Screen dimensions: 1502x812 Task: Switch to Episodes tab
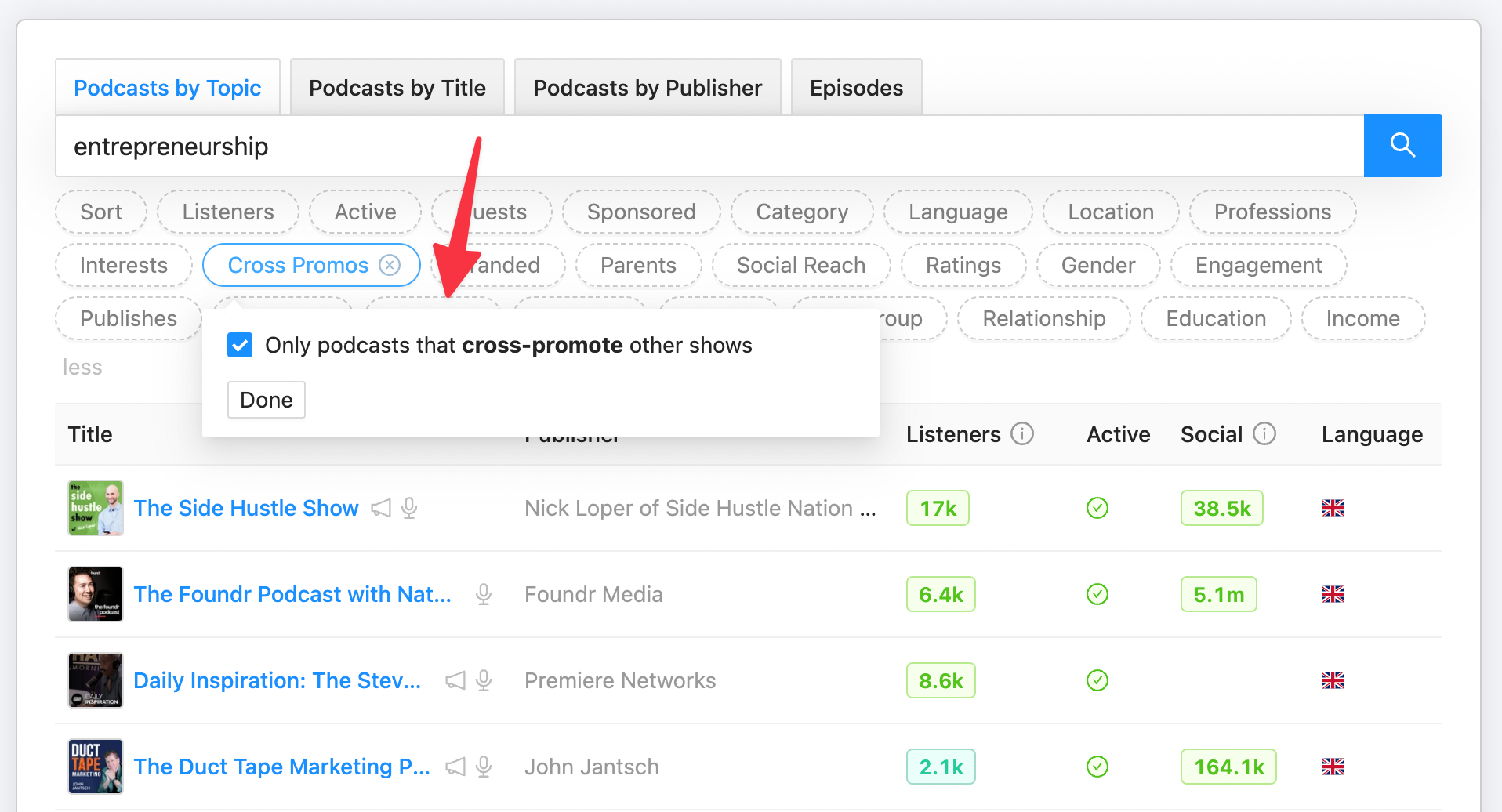click(x=856, y=88)
